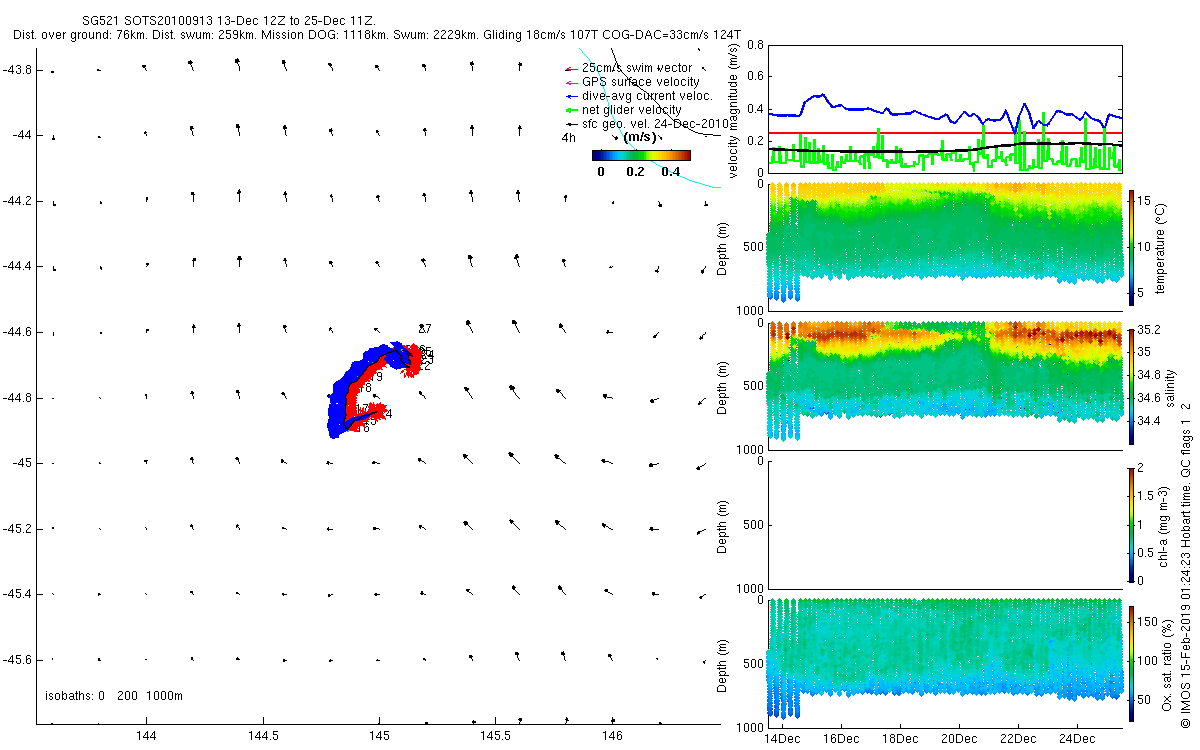
Task: Click the oxygen saturation ratio colorbar
Action: pyautogui.click(x=1132, y=663)
